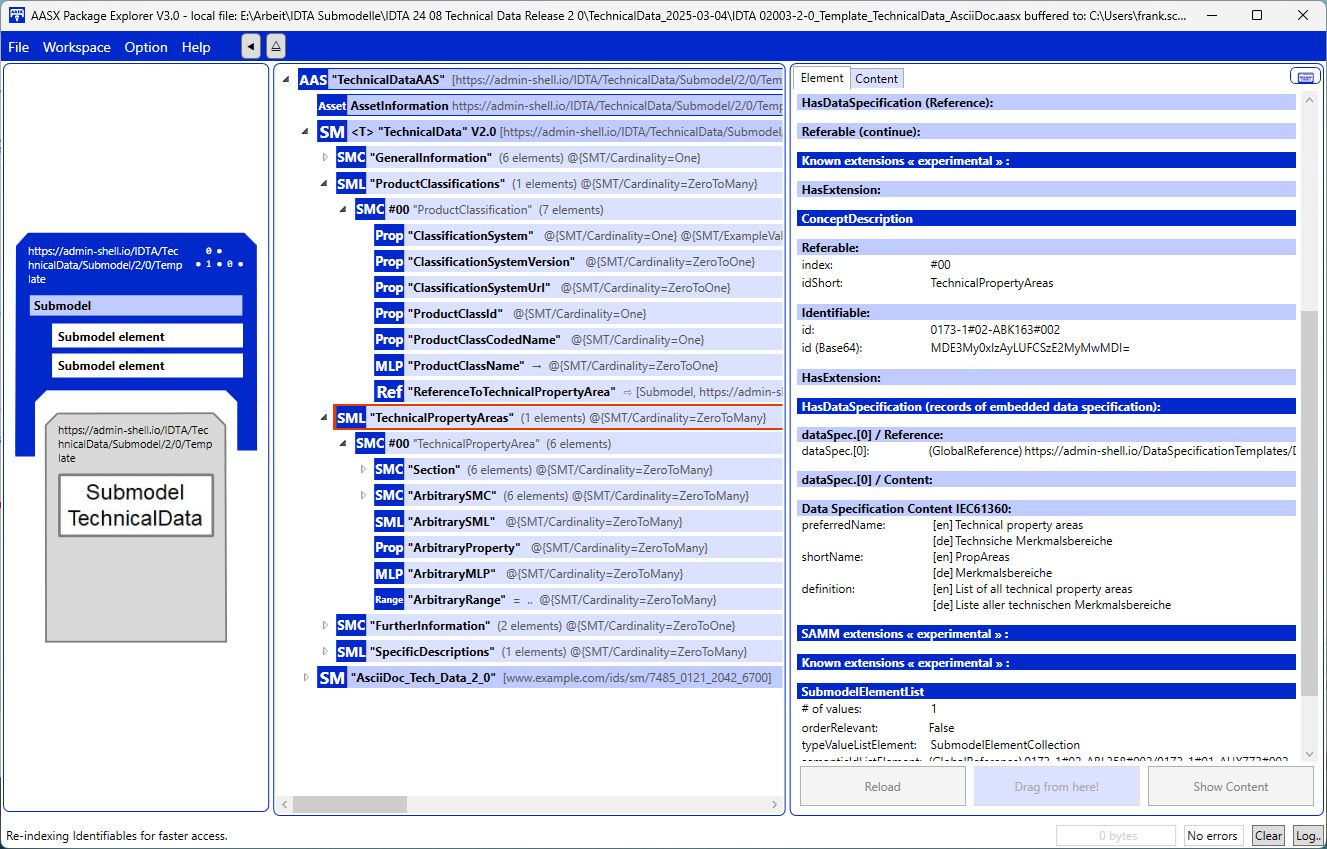Click the AAS badge of TechnicalDataAAS
Image resolution: width=1327 pixels, height=849 pixels.
point(313,80)
